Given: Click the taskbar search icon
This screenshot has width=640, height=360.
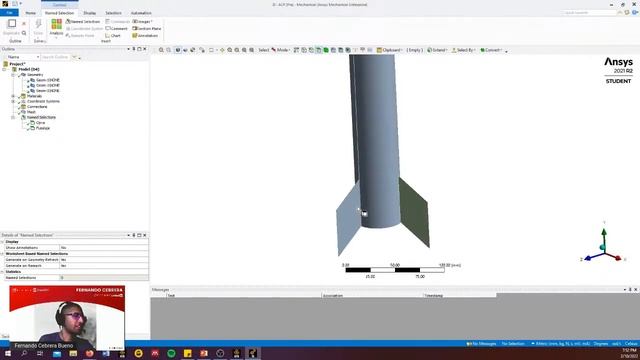Looking at the screenshot, I should (24, 353).
